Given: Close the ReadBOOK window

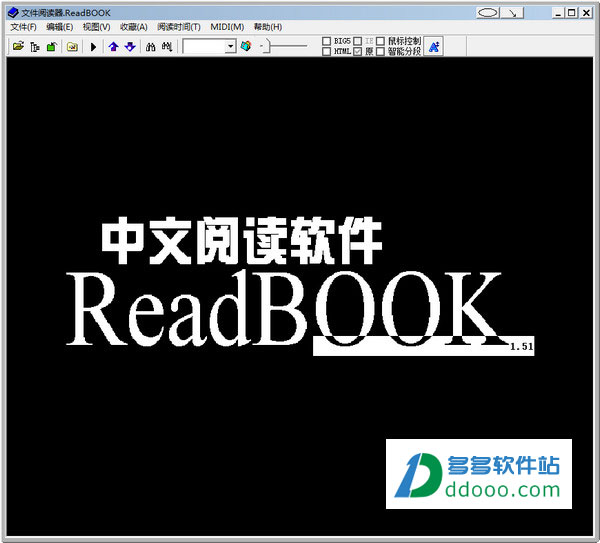Looking at the screenshot, I should pyautogui.click(x=586, y=13).
